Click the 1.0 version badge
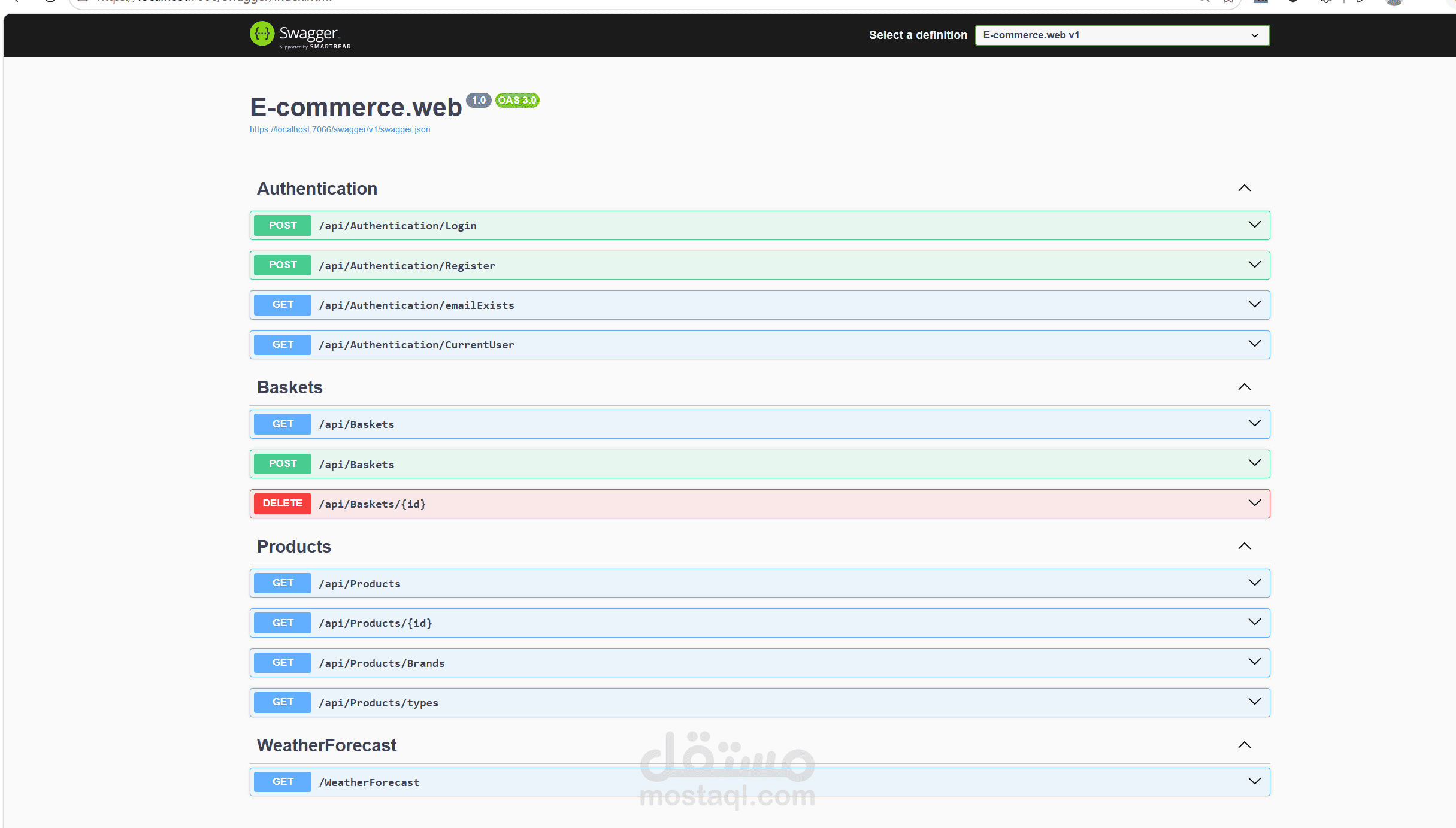Screen dimensions: 1456x828 coord(479,101)
